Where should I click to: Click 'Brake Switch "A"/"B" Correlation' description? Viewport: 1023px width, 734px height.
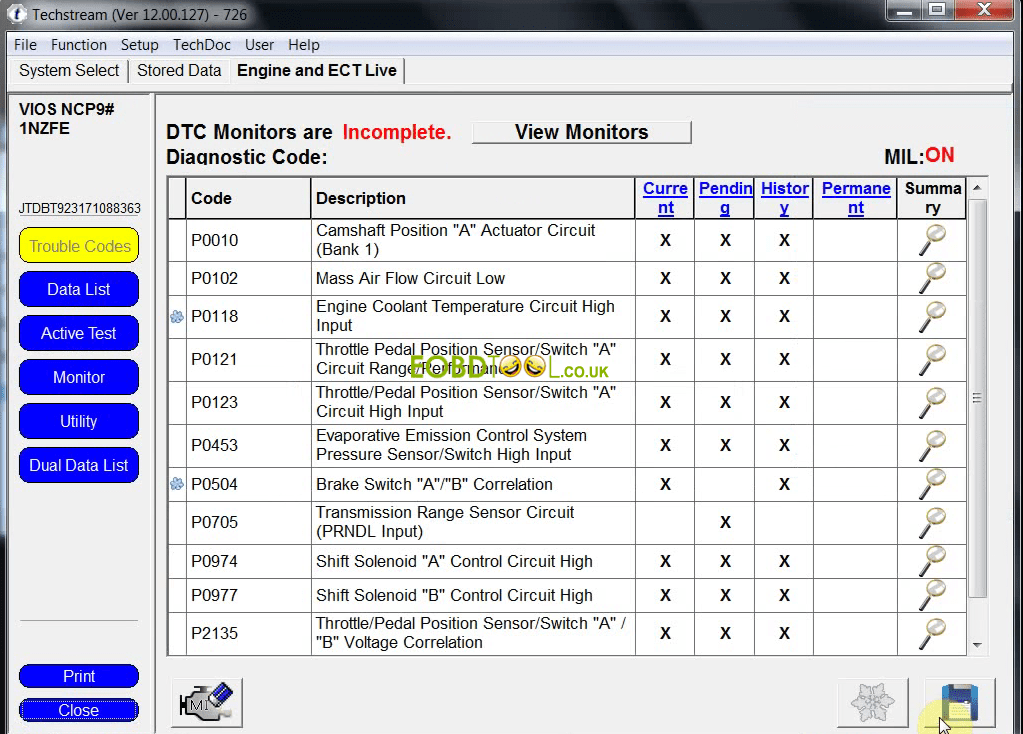434,484
